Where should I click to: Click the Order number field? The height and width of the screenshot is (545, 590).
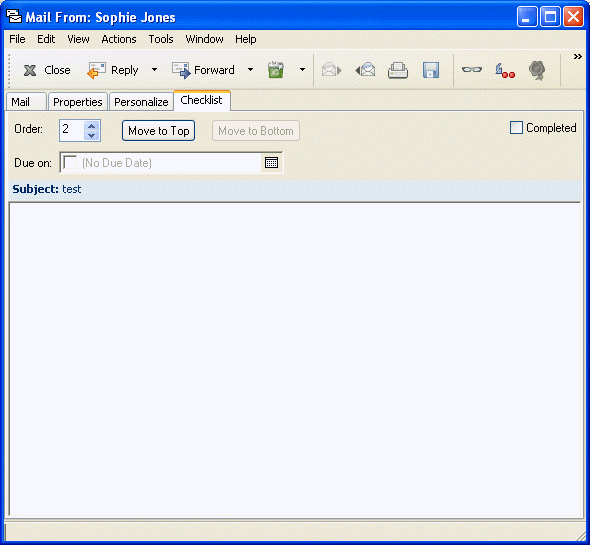71,130
